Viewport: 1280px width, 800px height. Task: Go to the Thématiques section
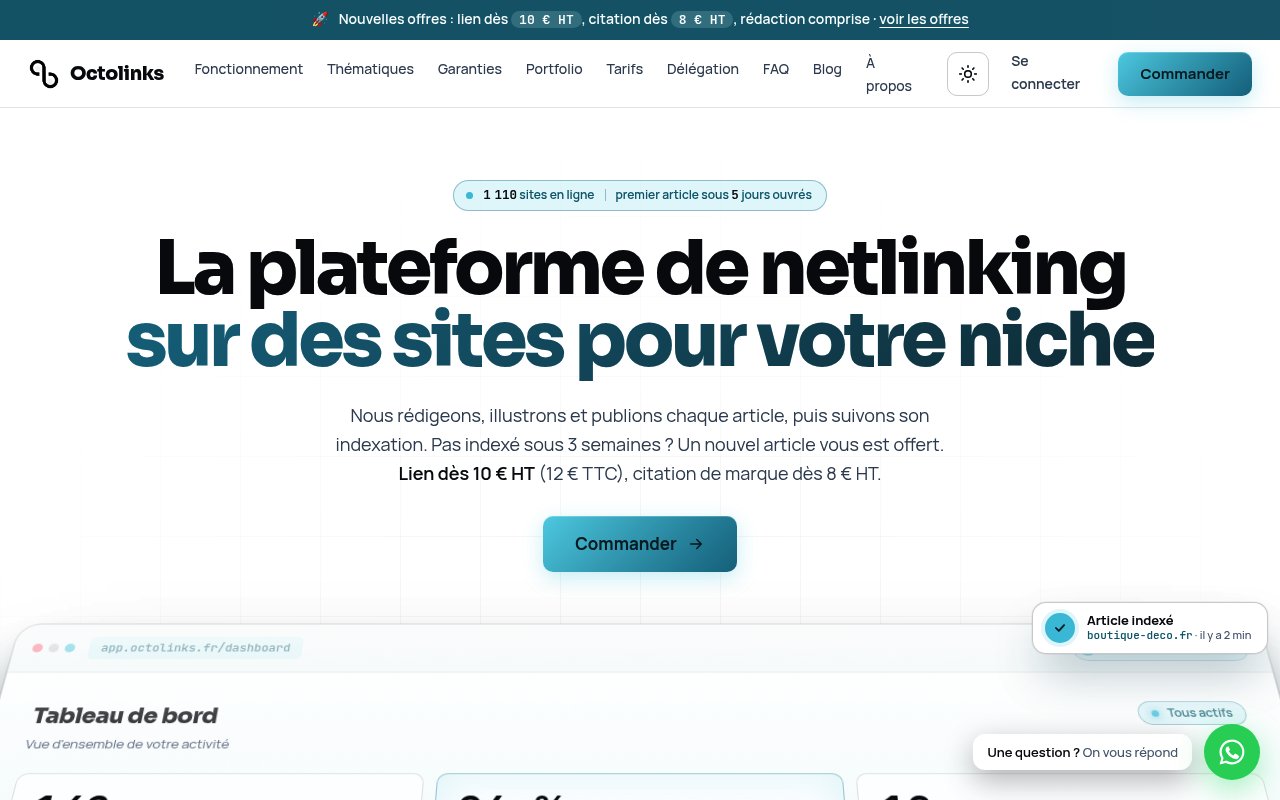pyautogui.click(x=370, y=69)
